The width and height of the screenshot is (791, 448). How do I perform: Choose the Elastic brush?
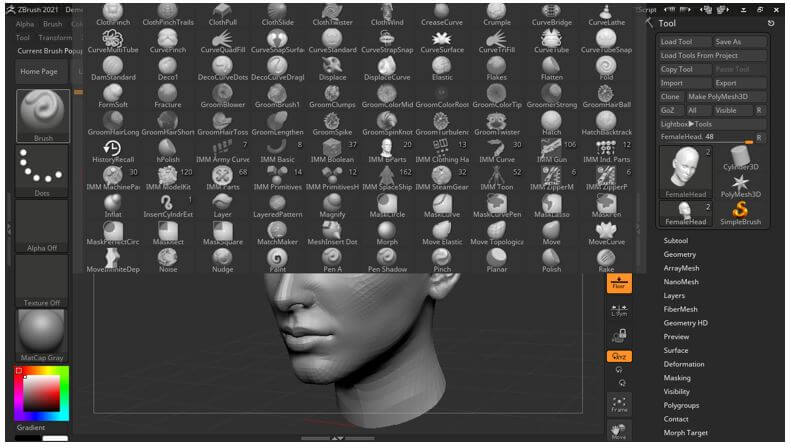click(x=442, y=69)
